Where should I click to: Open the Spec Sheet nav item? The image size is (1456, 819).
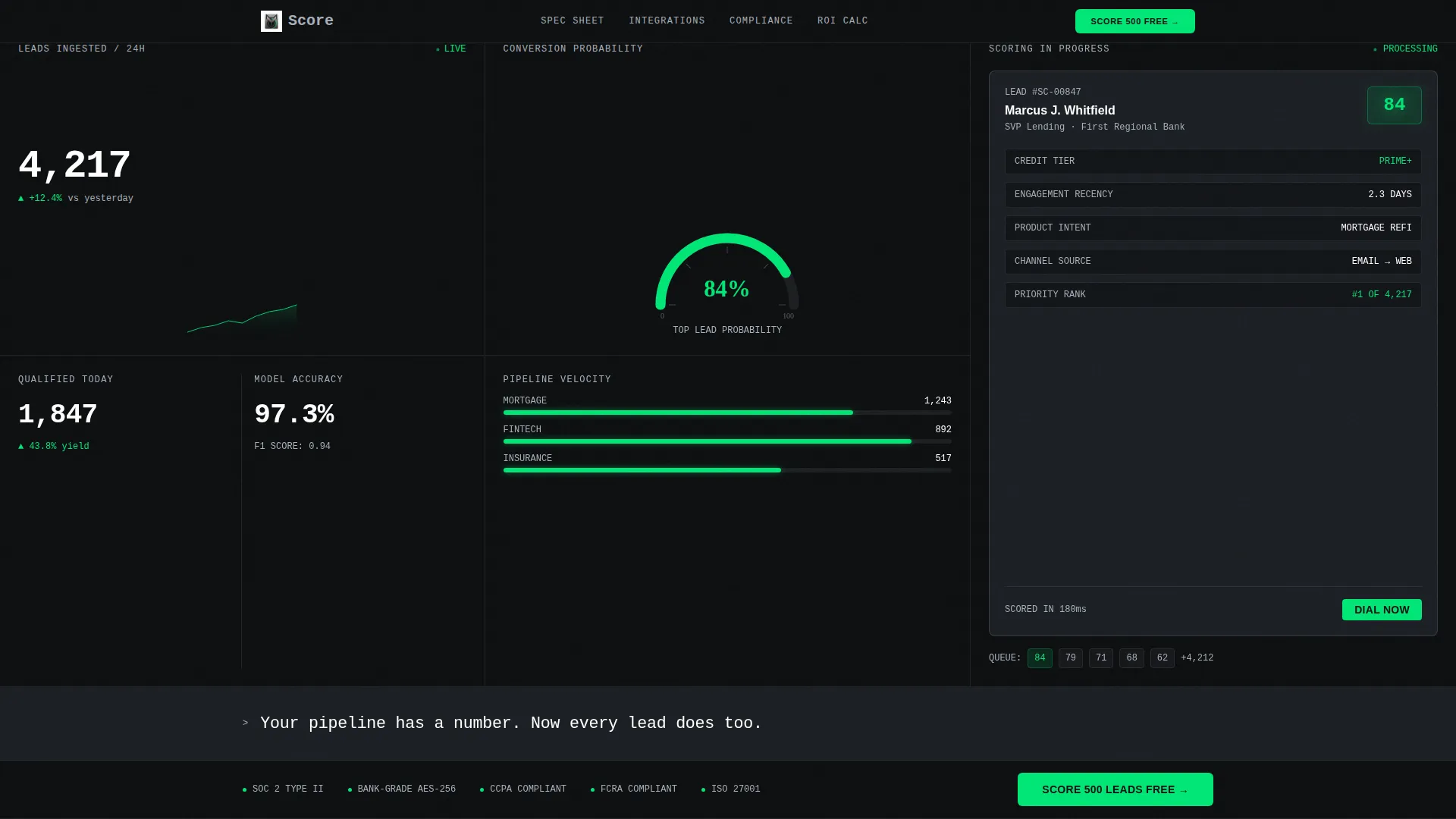point(573,21)
